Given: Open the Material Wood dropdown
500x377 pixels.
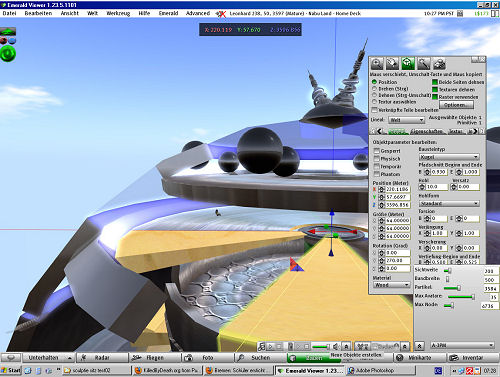Looking at the screenshot, I should tap(391, 285).
